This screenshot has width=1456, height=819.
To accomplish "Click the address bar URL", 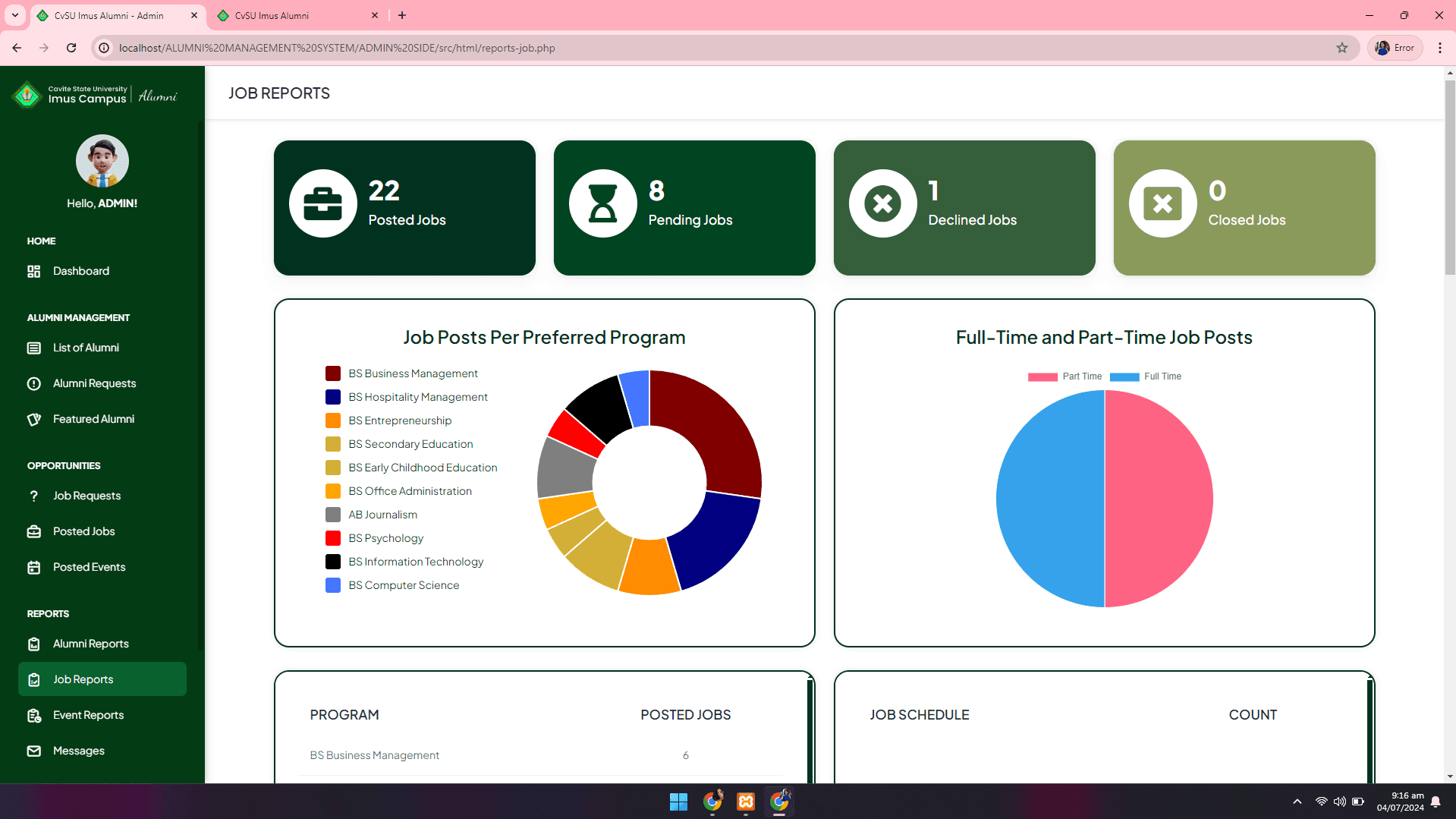I will coord(337,48).
